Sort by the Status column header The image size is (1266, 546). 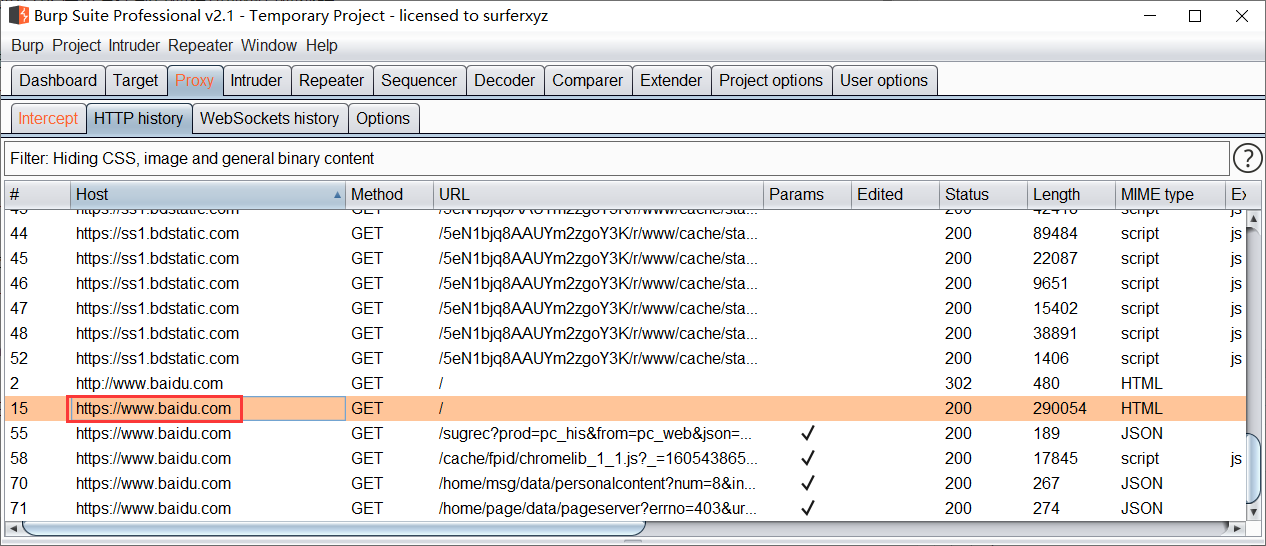(x=983, y=195)
